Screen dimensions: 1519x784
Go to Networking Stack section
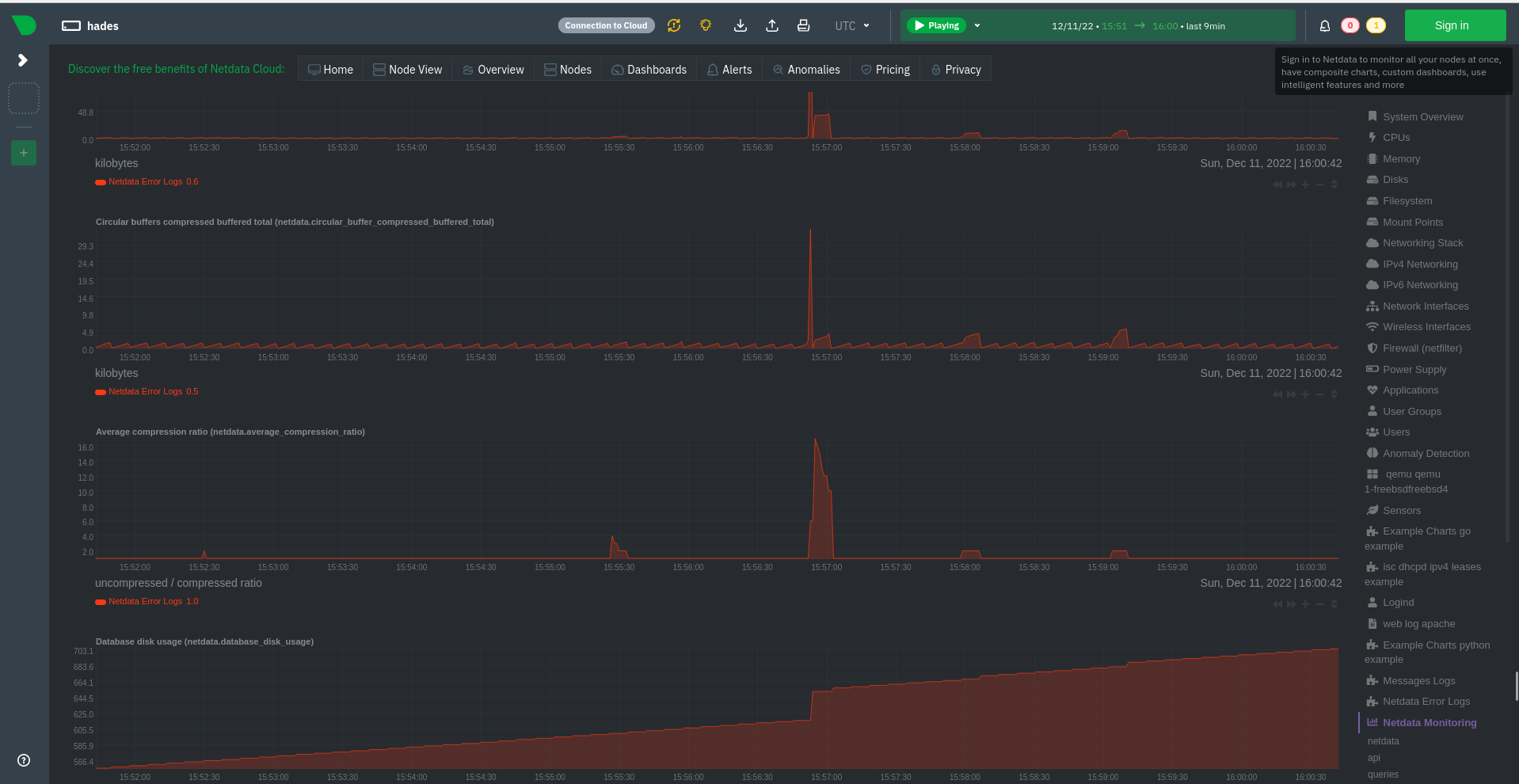coord(1414,242)
